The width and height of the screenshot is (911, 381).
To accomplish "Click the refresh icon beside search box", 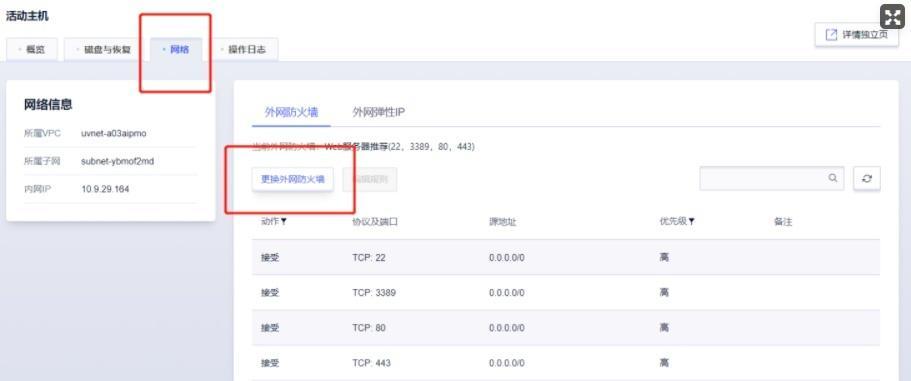I will pos(867,179).
